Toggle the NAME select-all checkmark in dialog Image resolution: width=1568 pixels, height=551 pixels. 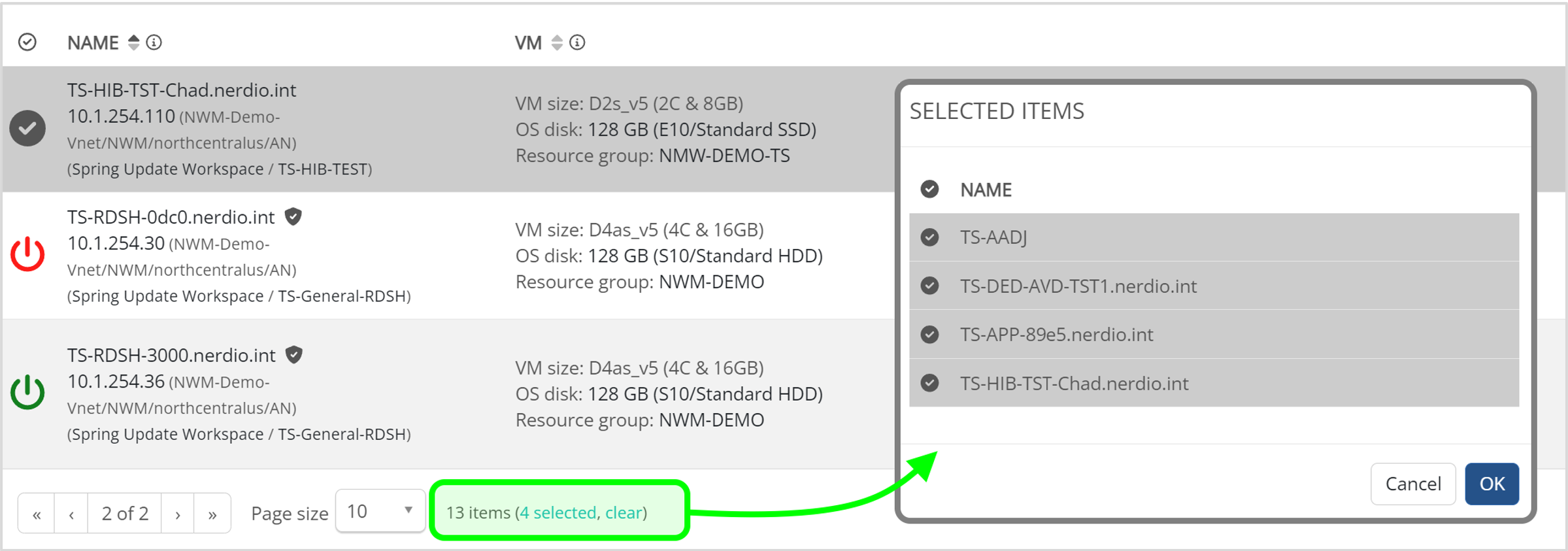click(929, 190)
